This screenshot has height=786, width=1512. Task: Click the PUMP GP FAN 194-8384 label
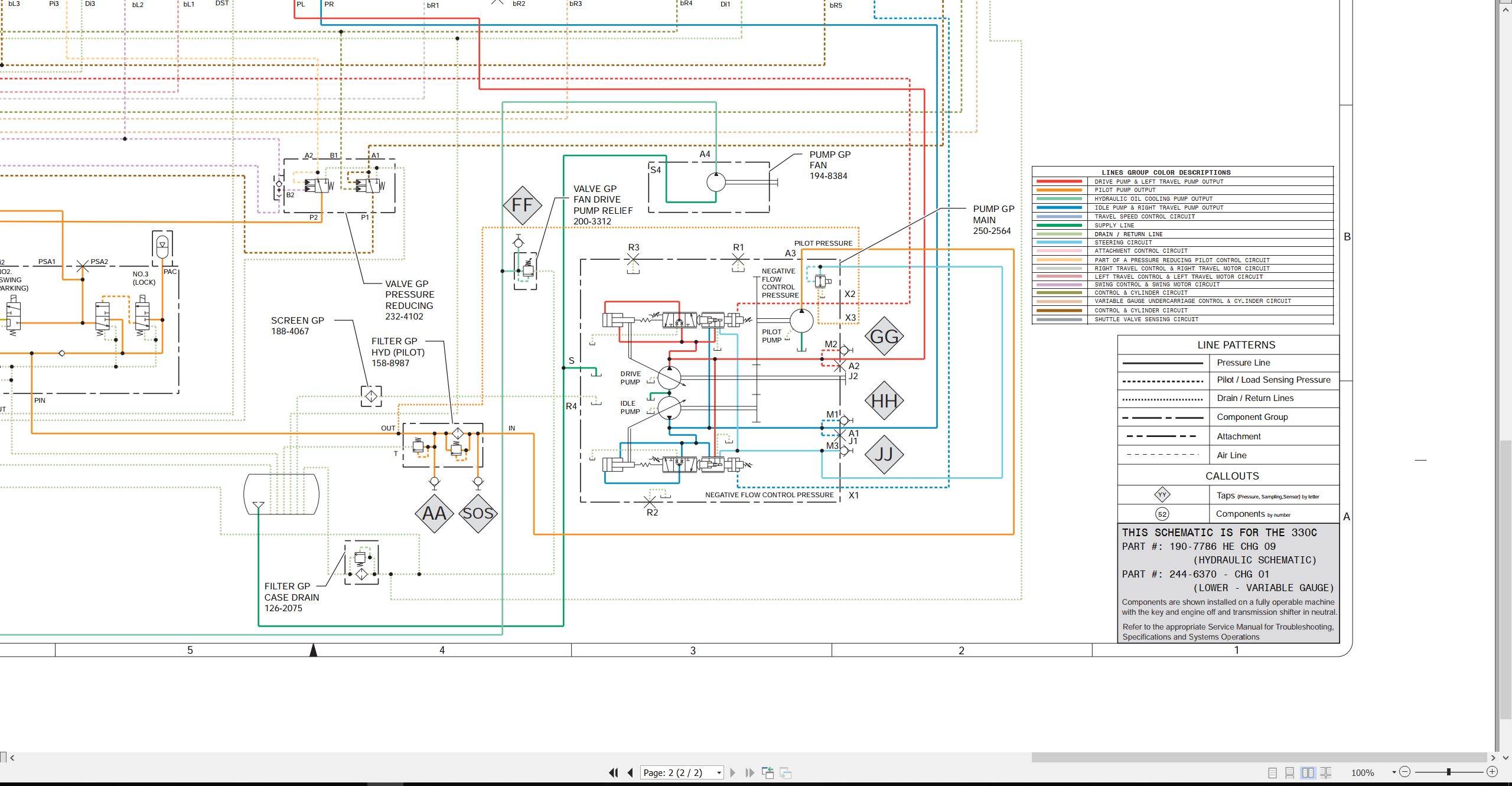point(830,165)
